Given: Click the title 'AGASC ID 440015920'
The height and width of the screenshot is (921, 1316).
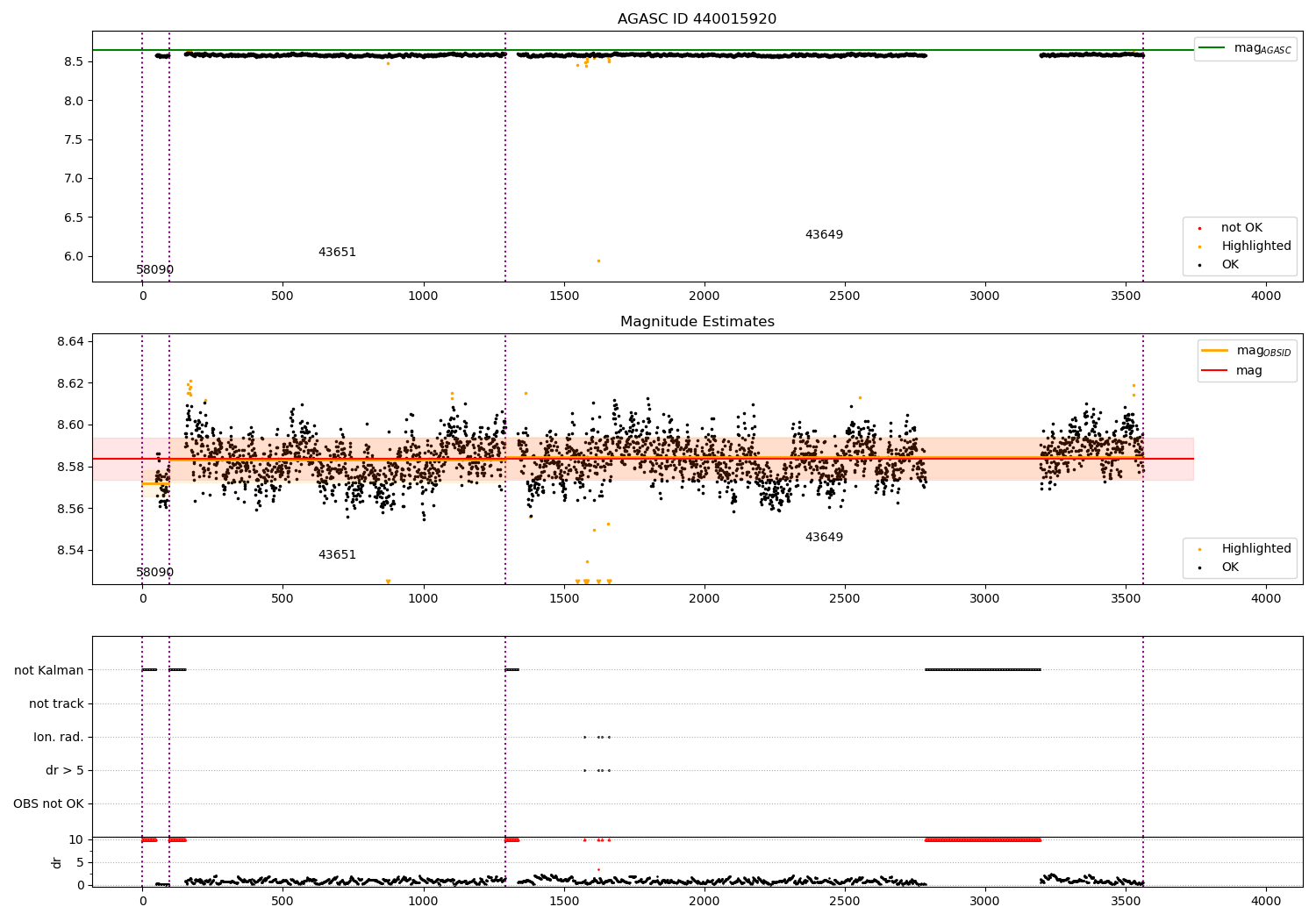Looking at the screenshot, I should coord(697,18).
